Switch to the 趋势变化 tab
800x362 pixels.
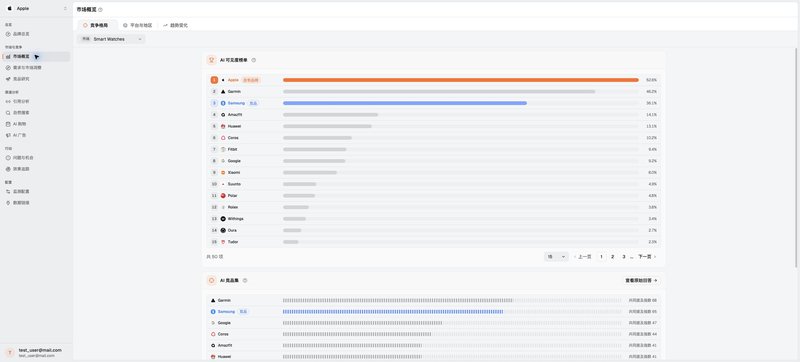(x=176, y=25)
